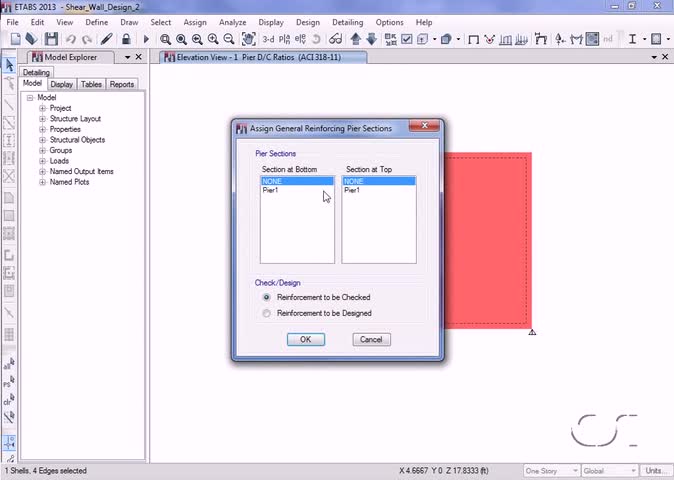Click the Cancel button in dialog
Screen dimensions: 674x480
click(371, 339)
